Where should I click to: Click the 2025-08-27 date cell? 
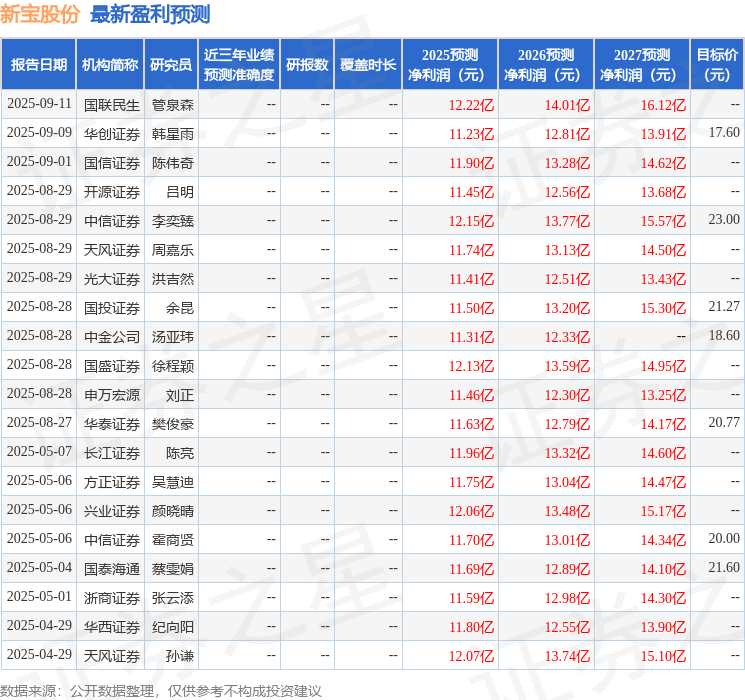(39, 422)
